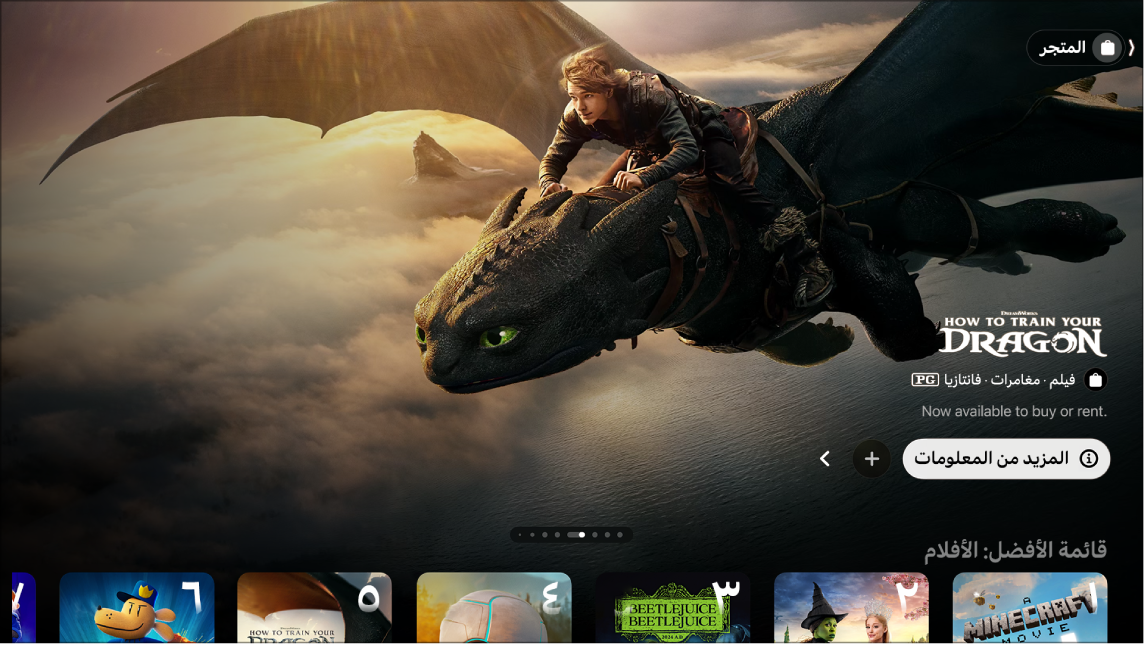The image size is (1146, 646).
Task: Click the store bag icon beside فيلم genres
Action: (1095, 380)
